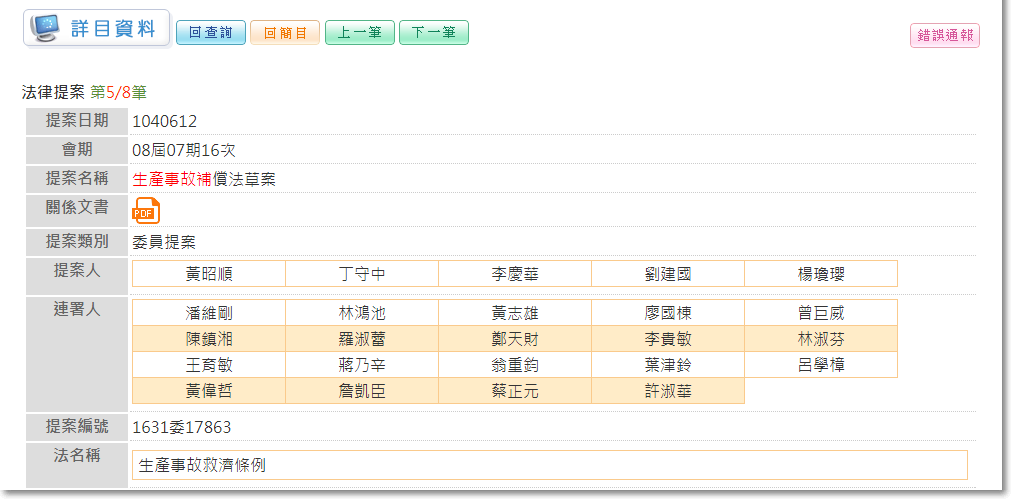
Task: Select proposer 李慶華
Action: pyautogui.click(x=515, y=274)
